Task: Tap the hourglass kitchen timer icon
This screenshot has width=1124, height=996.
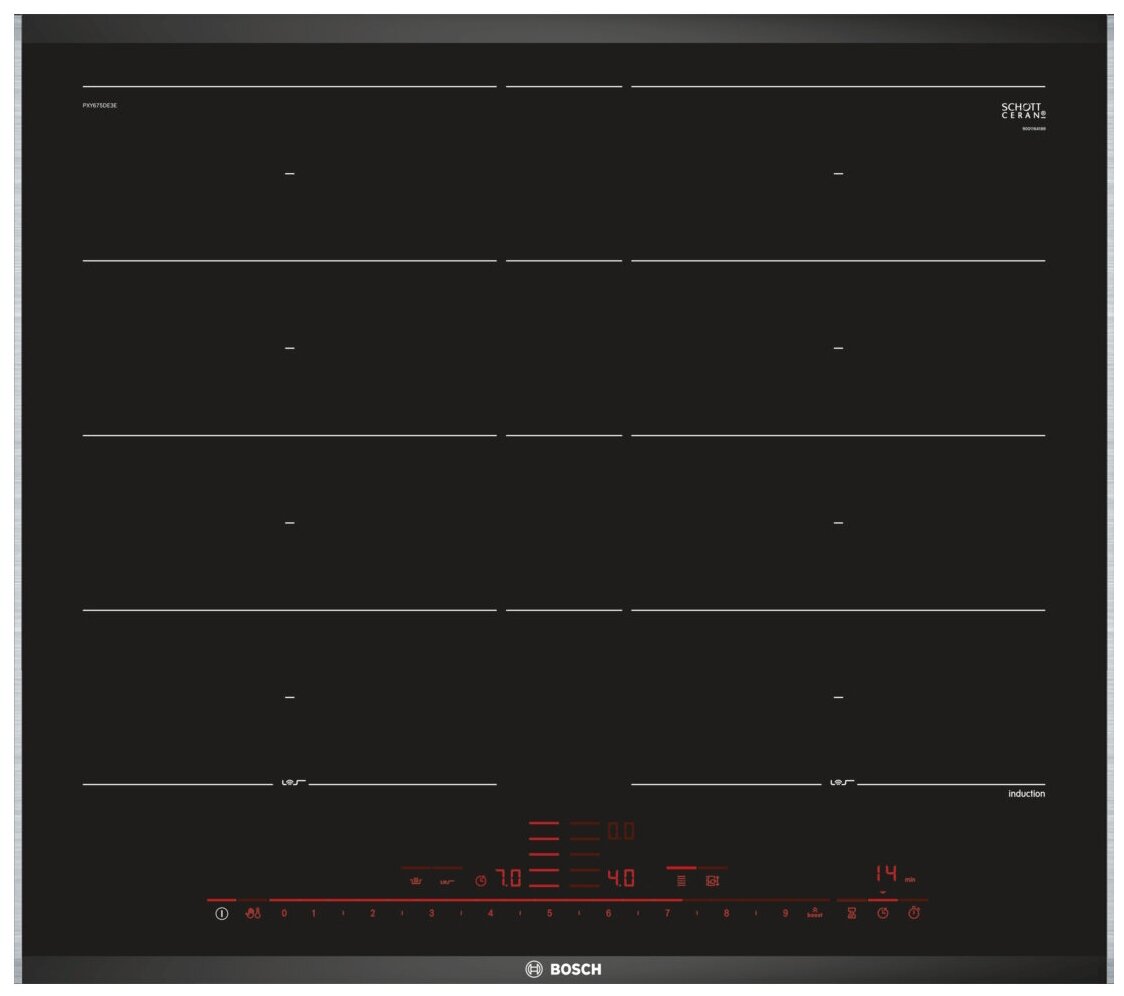Action: coord(852,914)
